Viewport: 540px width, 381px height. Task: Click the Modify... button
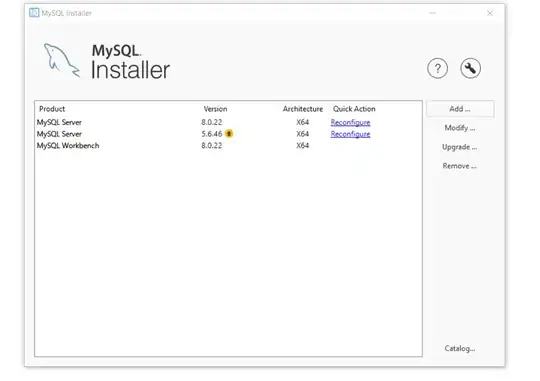tap(460, 128)
